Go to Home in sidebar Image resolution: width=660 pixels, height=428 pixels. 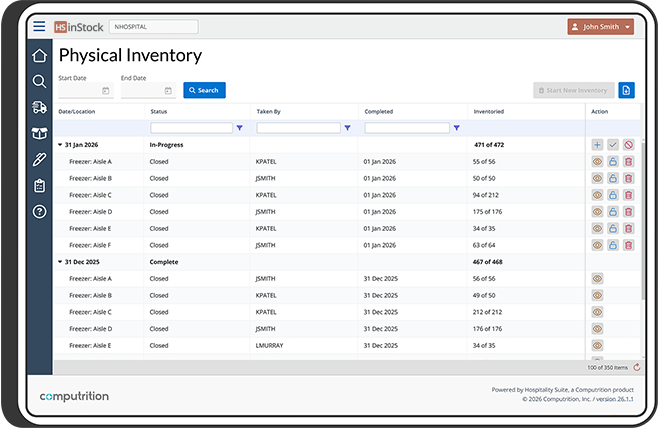click(39, 56)
